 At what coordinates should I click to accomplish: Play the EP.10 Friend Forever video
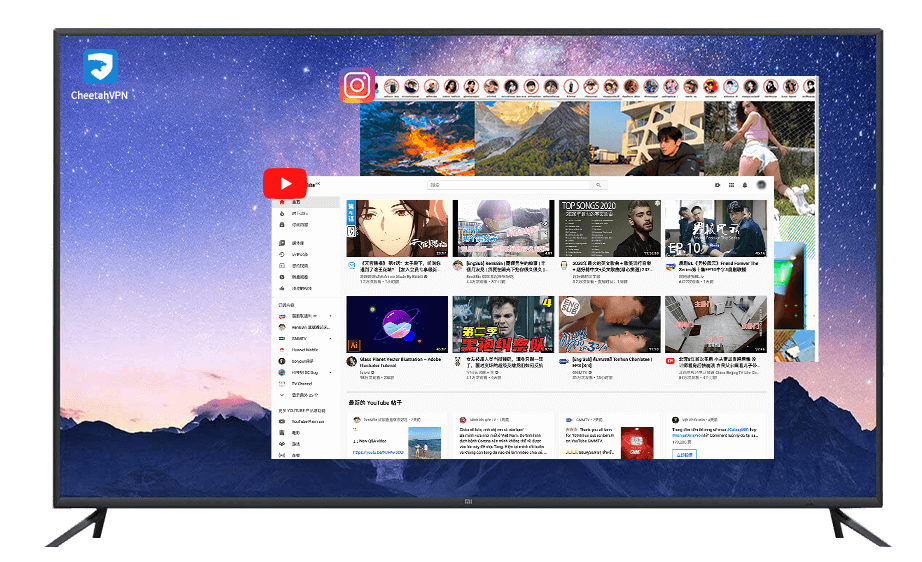716,228
